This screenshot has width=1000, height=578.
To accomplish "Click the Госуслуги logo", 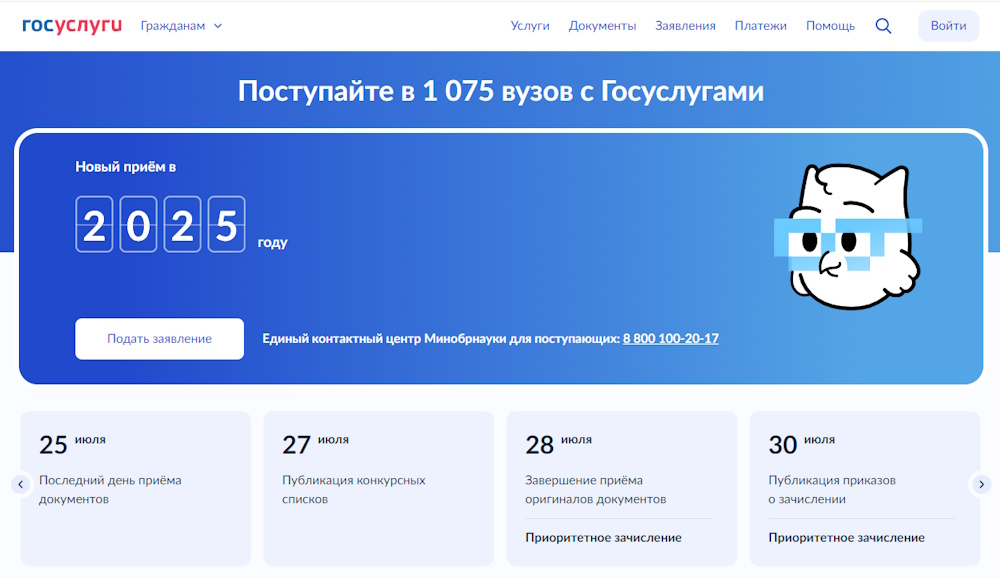I will (72, 25).
